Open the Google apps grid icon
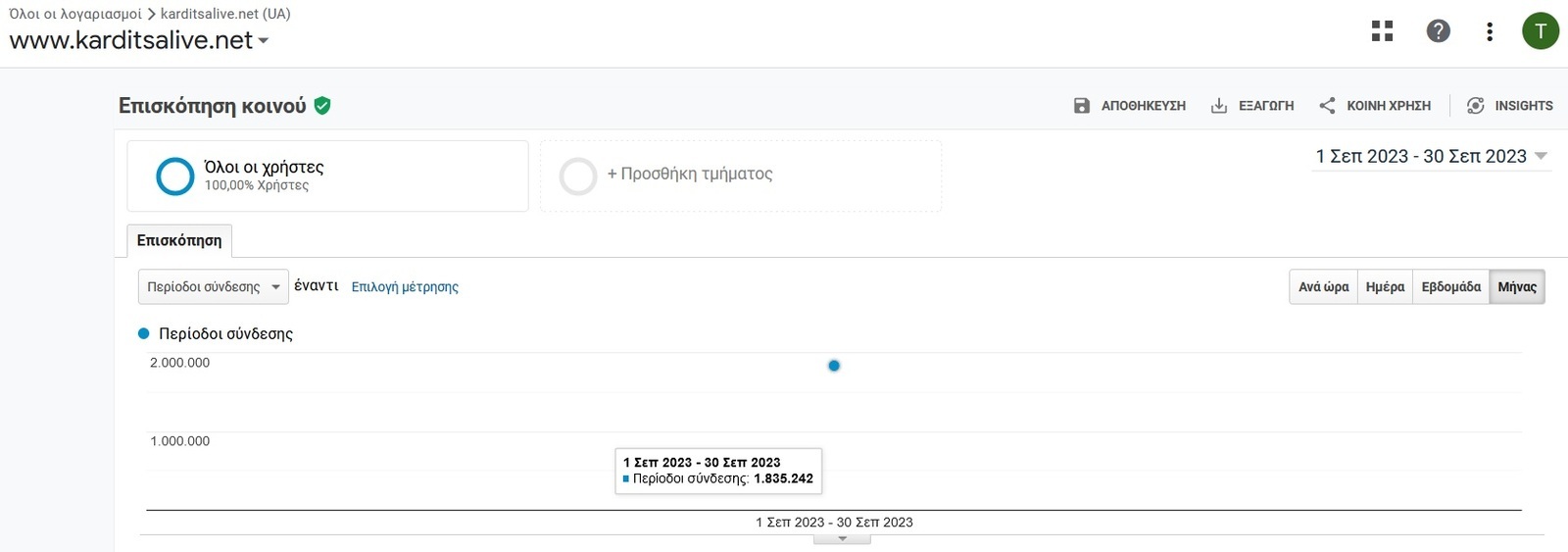1568x552 pixels. click(1382, 31)
